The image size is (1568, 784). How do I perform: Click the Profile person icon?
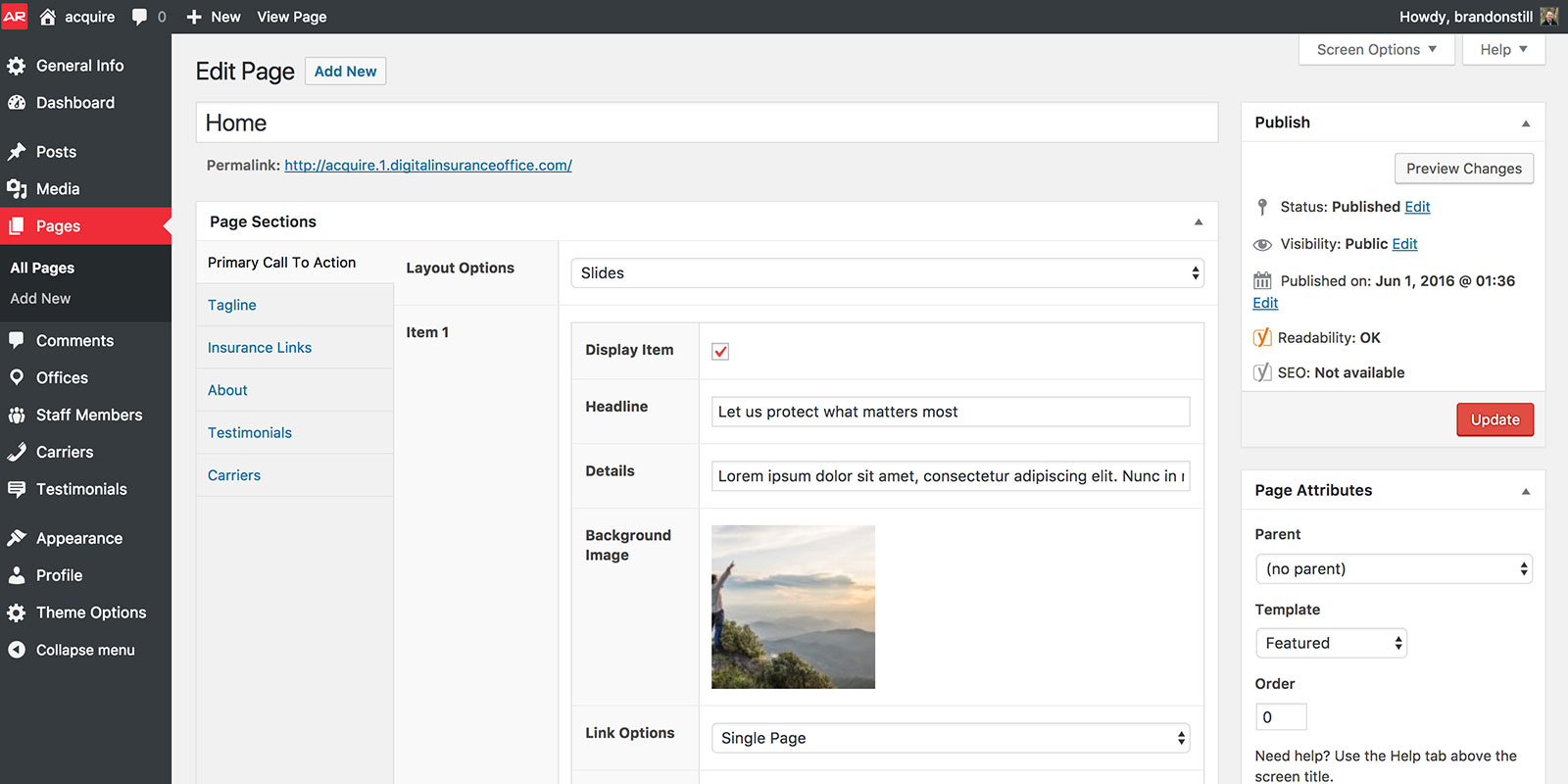click(17, 575)
